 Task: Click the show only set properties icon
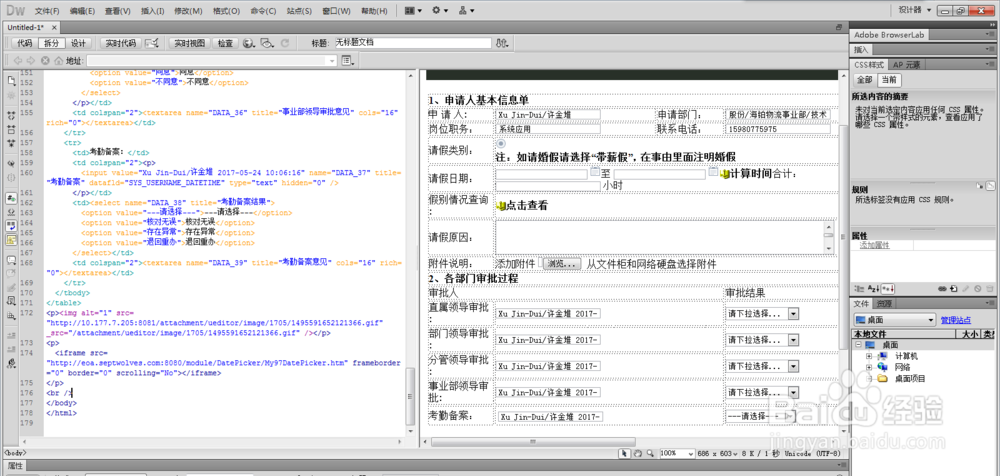pos(887,288)
